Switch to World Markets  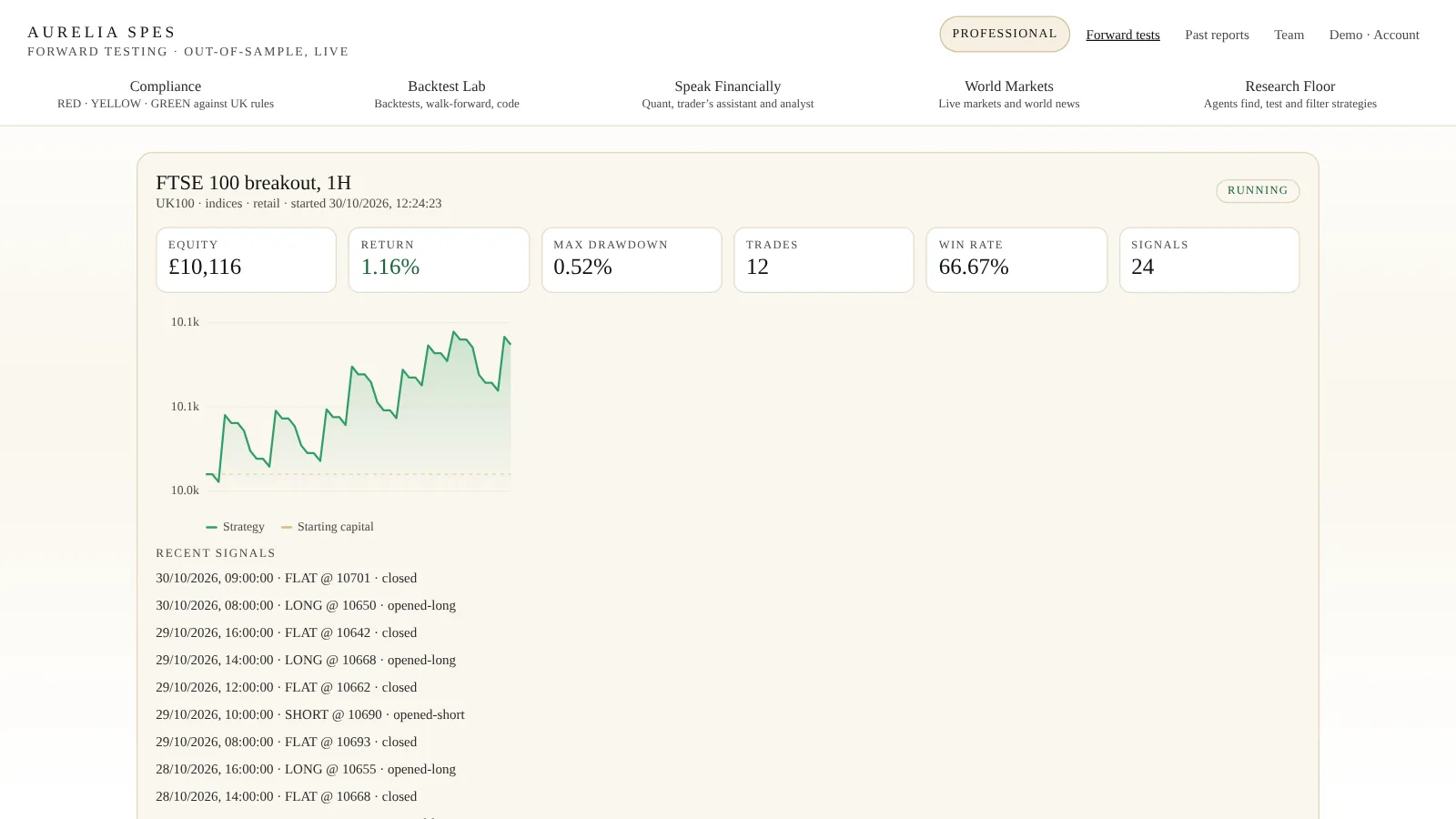click(x=1009, y=94)
